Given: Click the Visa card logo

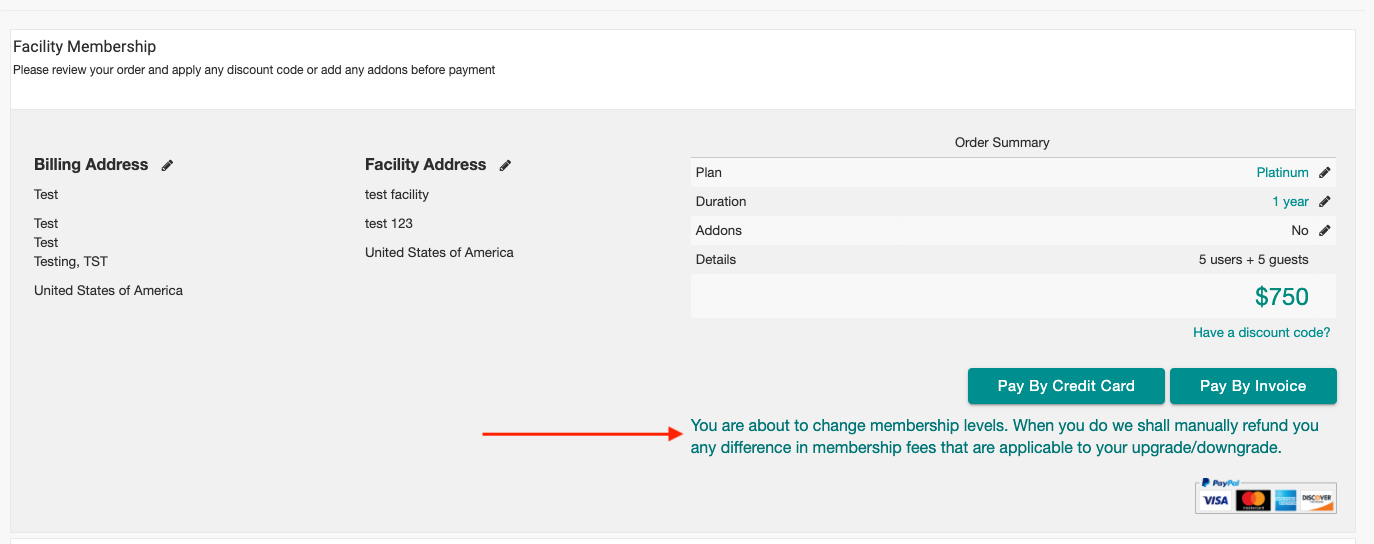Looking at the screenshot, I should (1215, 499).
